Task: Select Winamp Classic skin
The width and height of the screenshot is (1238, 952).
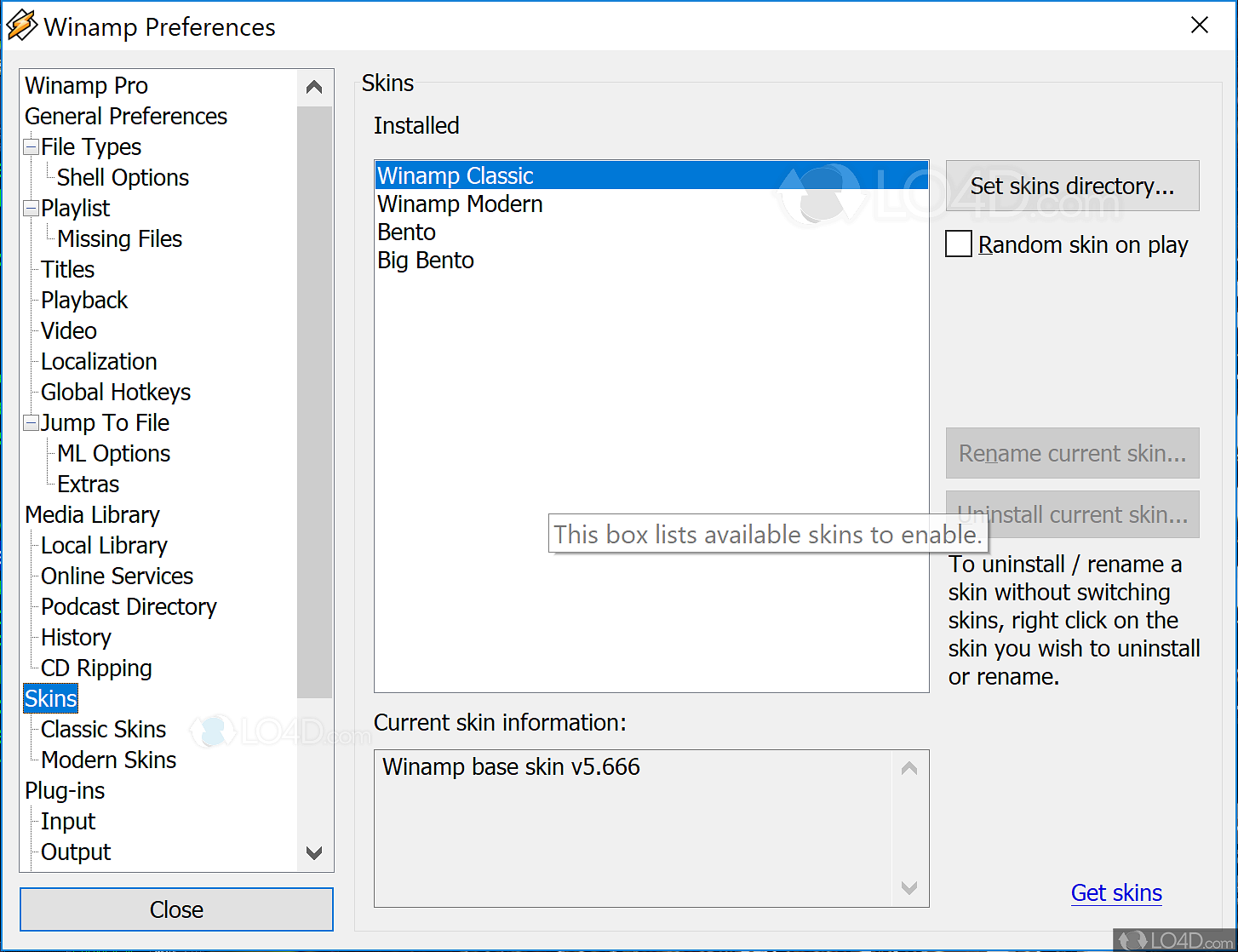Action: click(651, 175)
